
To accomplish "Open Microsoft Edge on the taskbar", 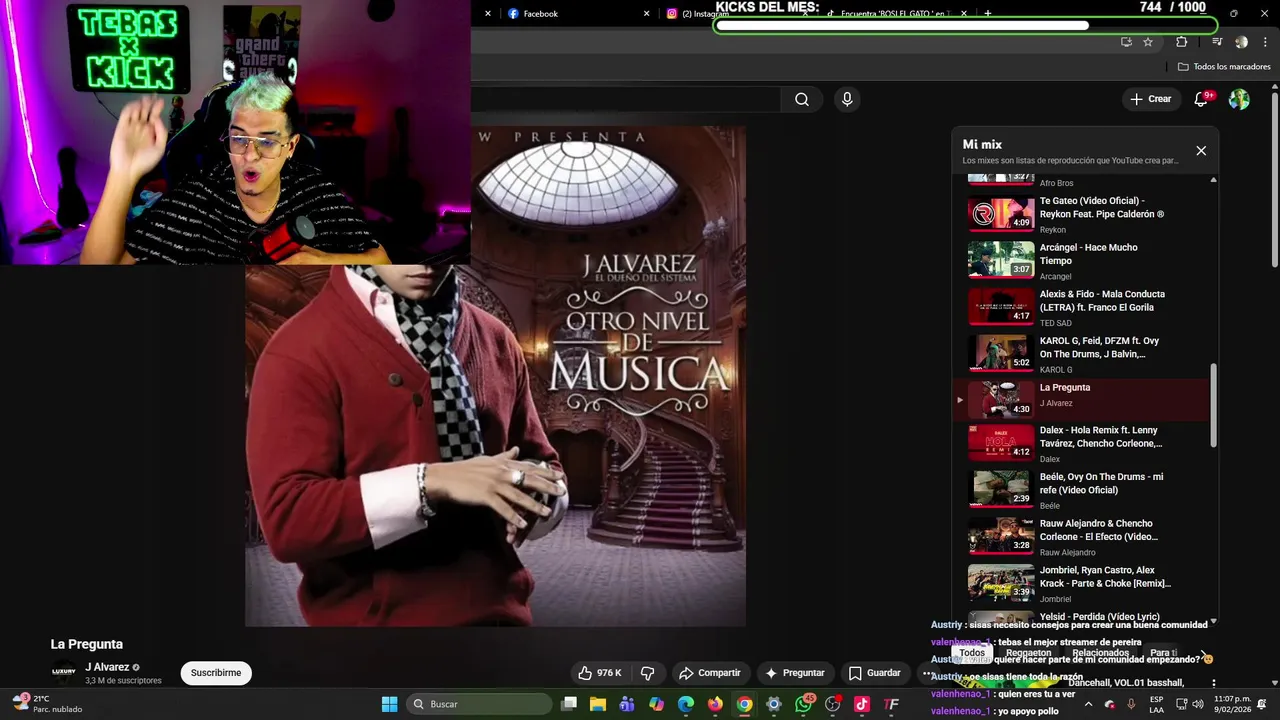I will pyautogui.click(x=686, y=704).
